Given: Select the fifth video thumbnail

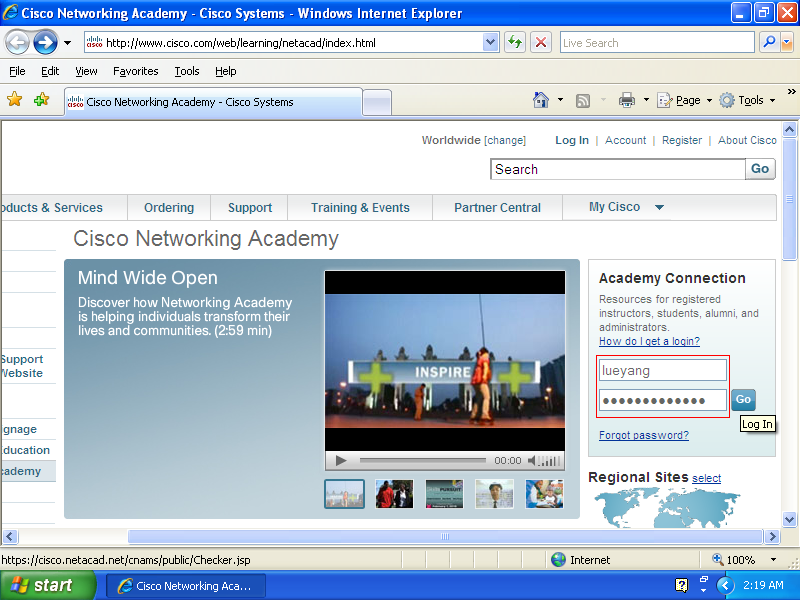Looking at the screenshot, I should tap(544, 494).
